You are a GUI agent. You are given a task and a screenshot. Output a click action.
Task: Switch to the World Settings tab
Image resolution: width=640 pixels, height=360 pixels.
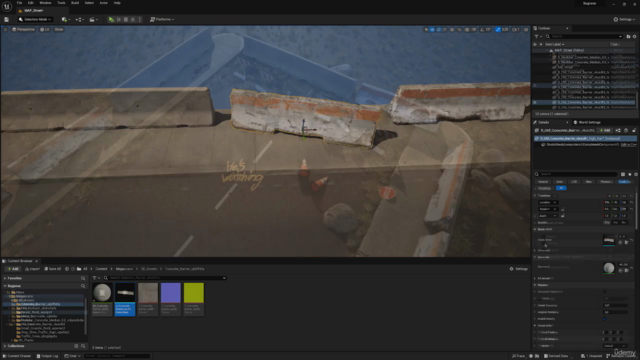pyautogui.click(x=587, y=122)
